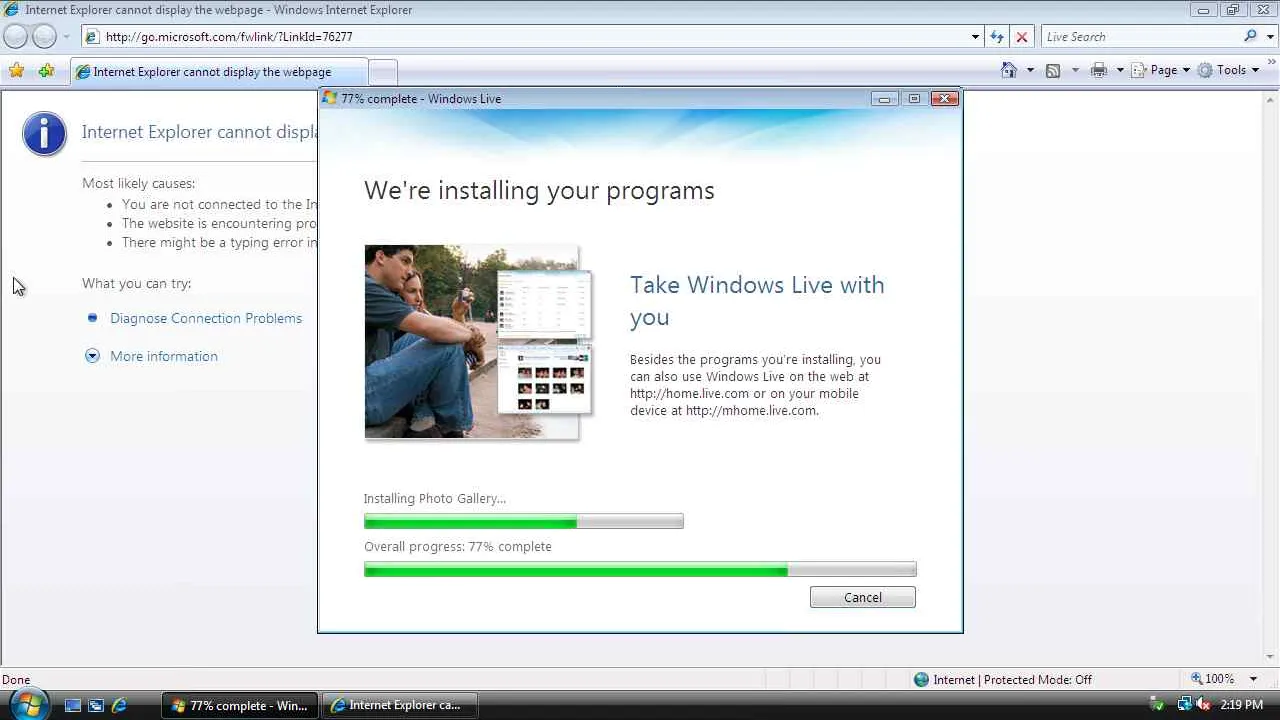Click the Diagnose Connection Problems link
Image resolution: width=1280 pixels, height=720 pixels.
coord(206,318)
